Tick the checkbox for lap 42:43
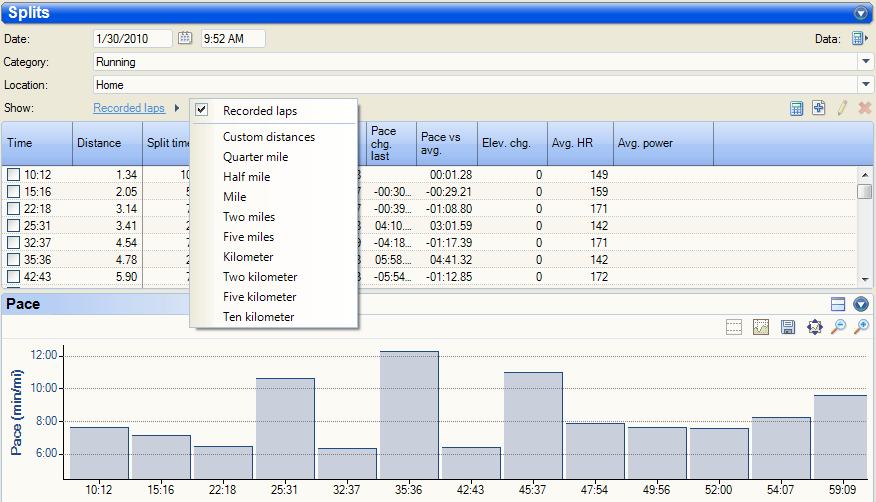Viewport: 876px width, 502px height. (x=13, y=276)
